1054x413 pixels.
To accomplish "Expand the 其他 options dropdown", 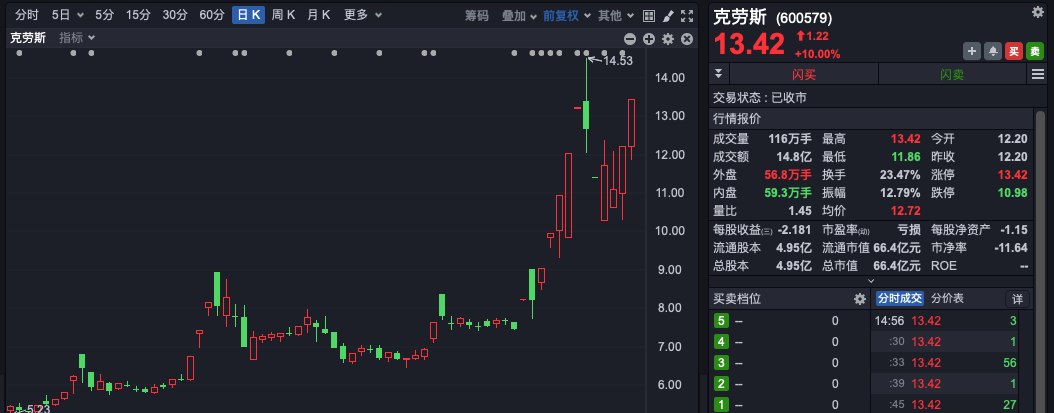I will [x=616, y=15].
